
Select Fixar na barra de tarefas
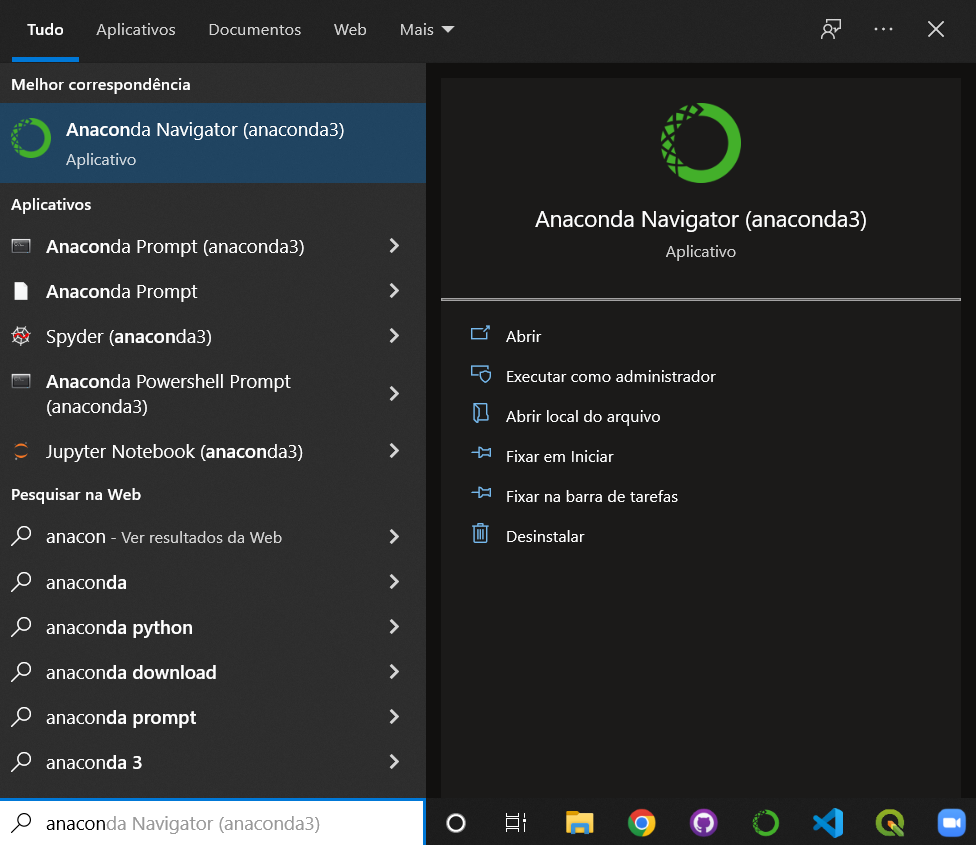[x=592, y=496]
